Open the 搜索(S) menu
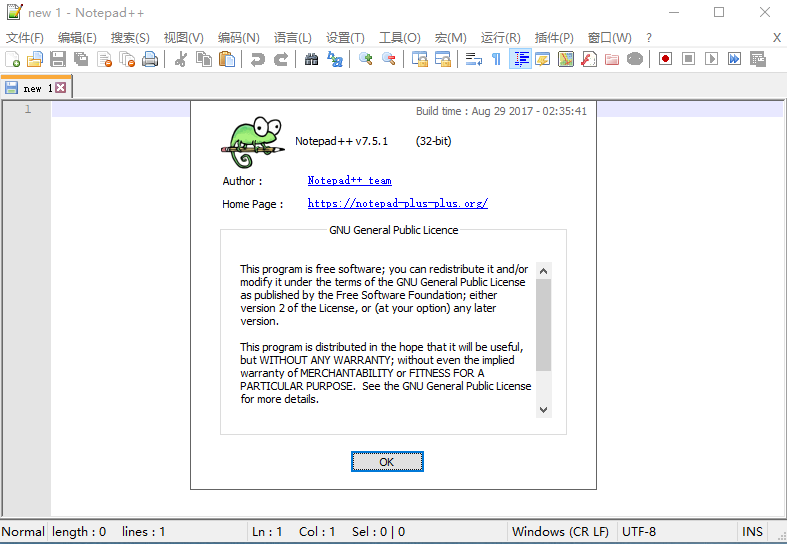 coord(130,38)
